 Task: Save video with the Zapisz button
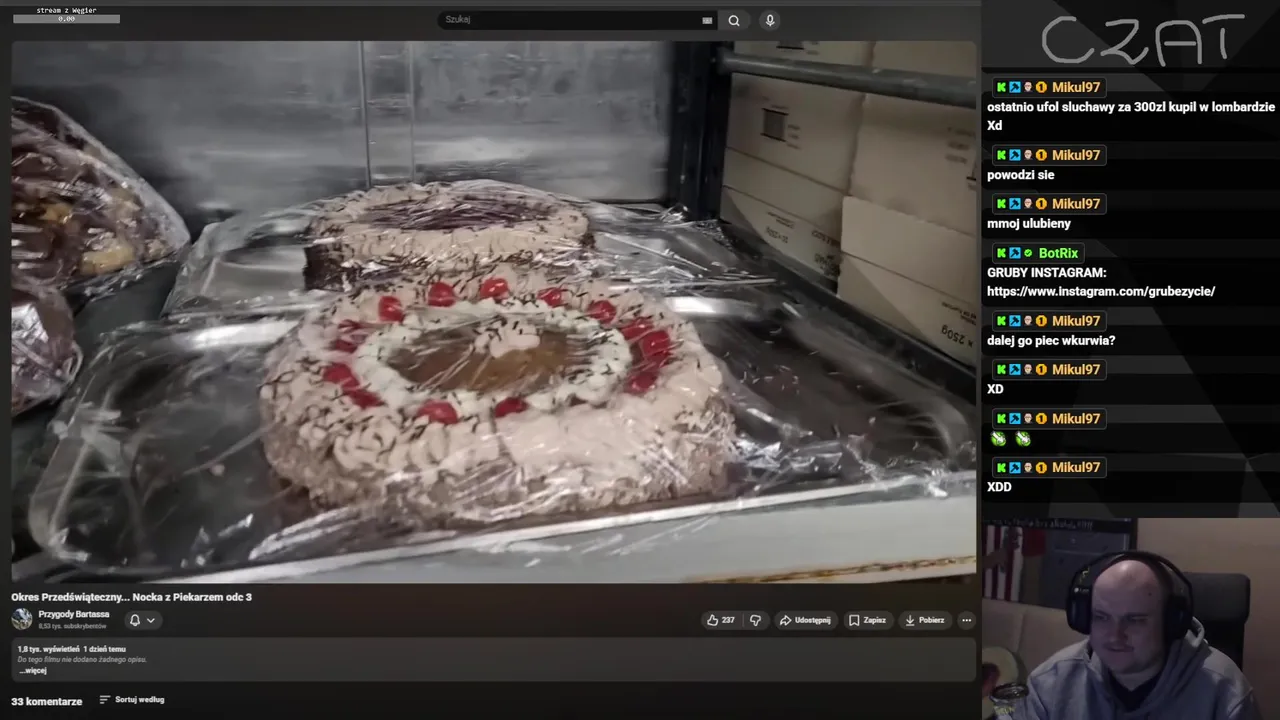click(x=867, y=620)
